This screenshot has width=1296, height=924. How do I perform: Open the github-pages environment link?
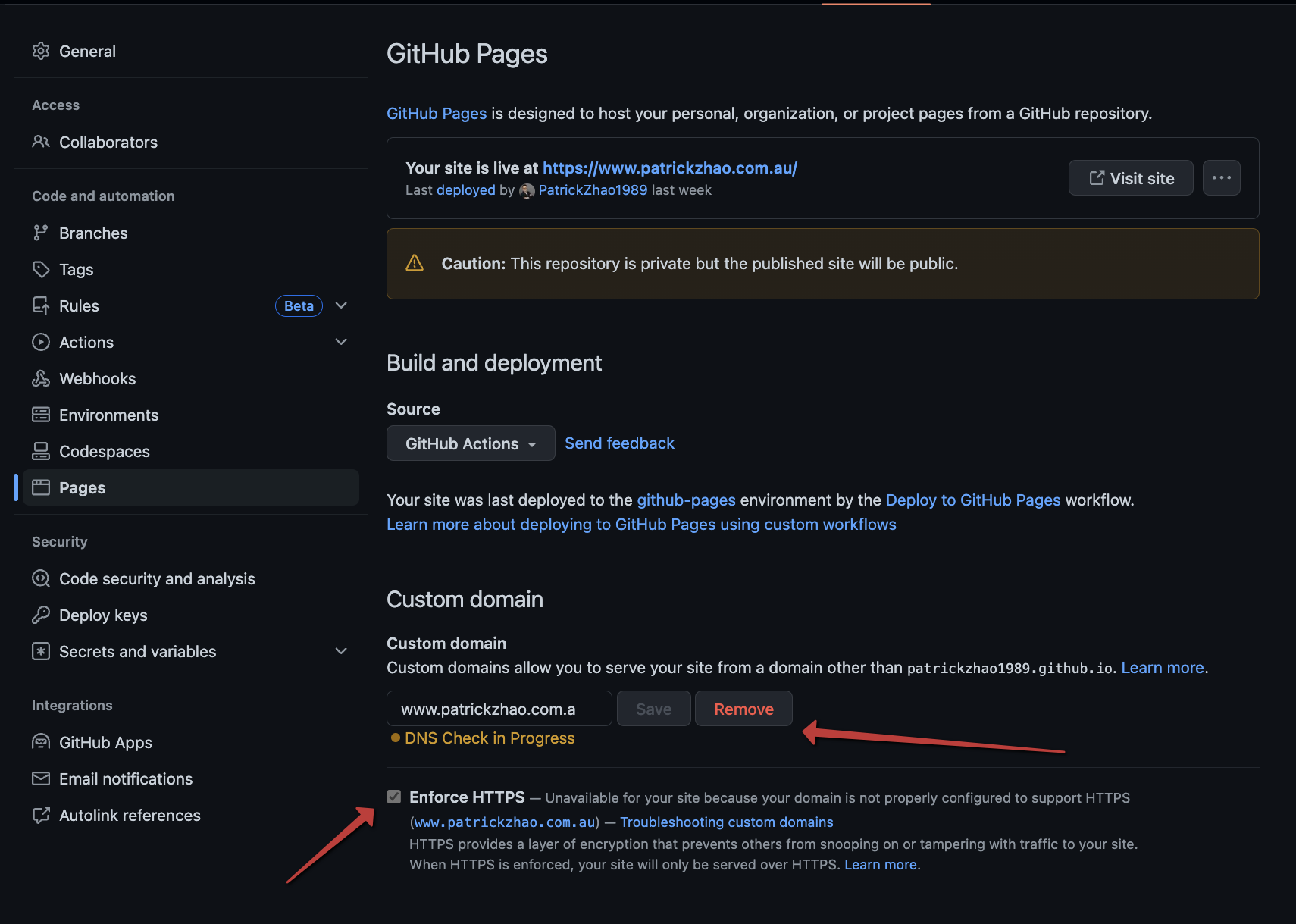(x=686, y=500)
